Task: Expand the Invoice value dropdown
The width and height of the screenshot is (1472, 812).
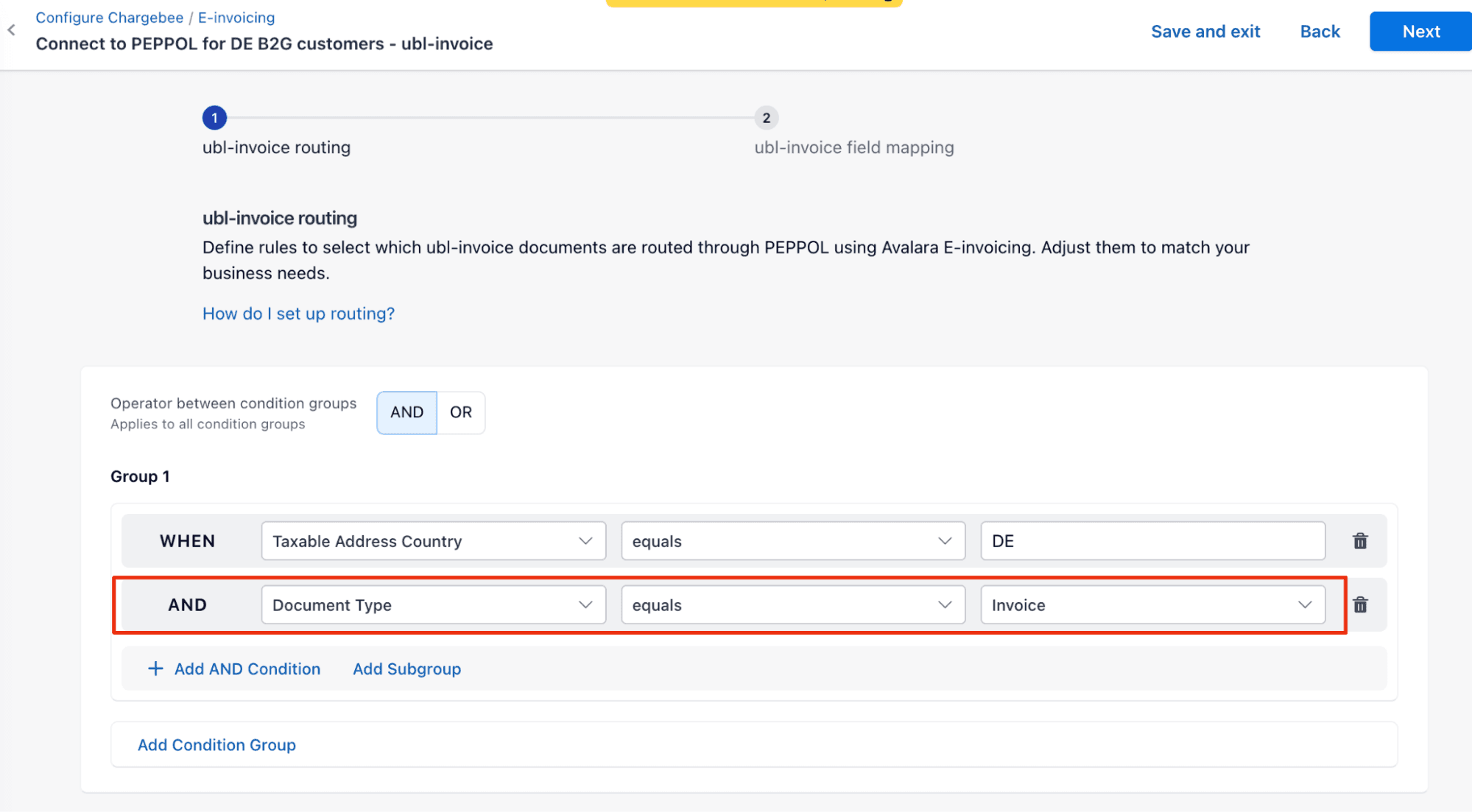Action: coord(1152,605)
